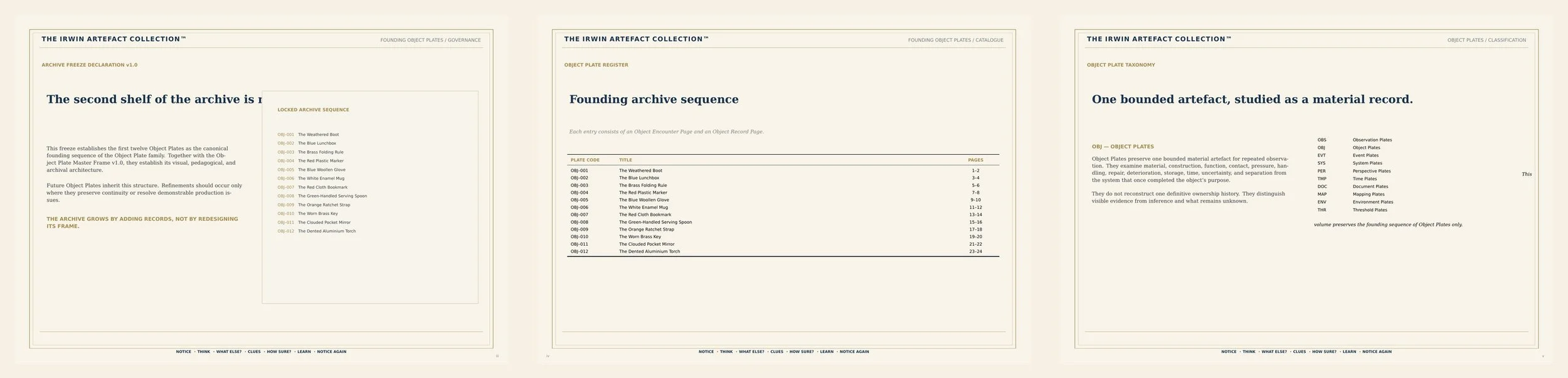This screenshot has height=378, width=1568.
Task: Click 'FOUNDING OBJECT PLATES / GOVERNANCE' header text
Action: point(430,40)
